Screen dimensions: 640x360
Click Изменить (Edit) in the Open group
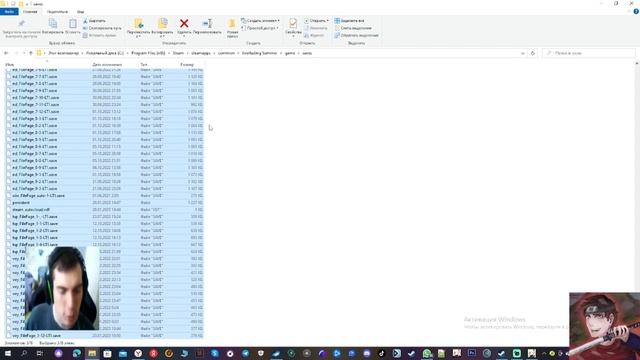coord(316,28)
